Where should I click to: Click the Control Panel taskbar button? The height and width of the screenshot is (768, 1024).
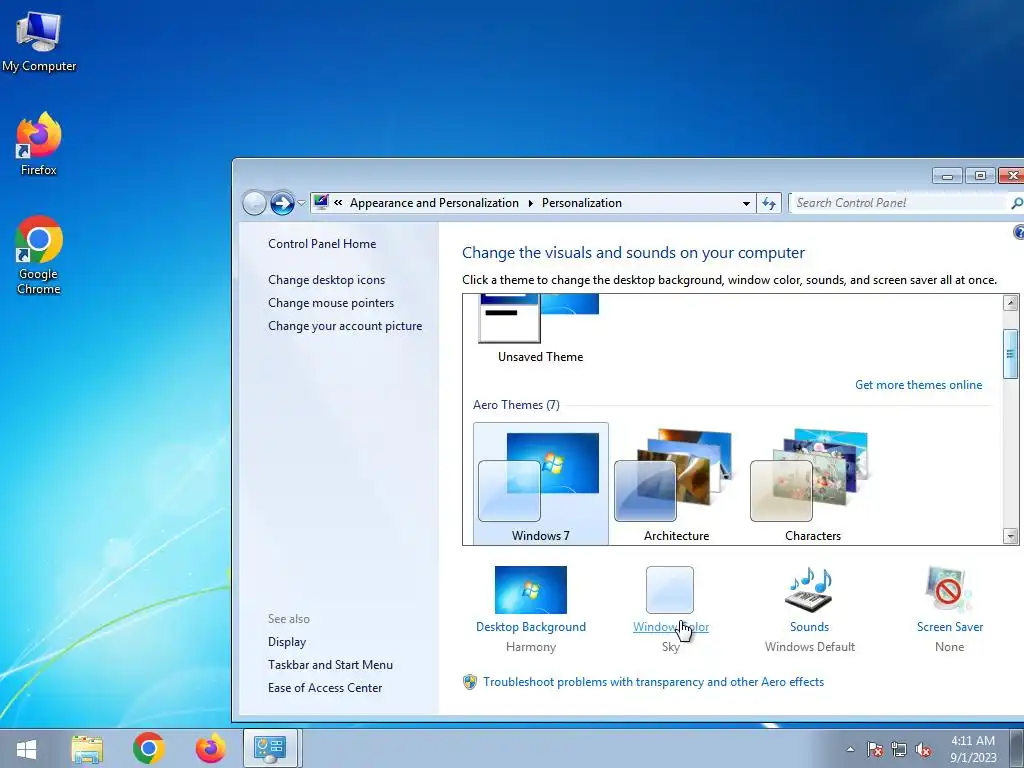(270, 748)
